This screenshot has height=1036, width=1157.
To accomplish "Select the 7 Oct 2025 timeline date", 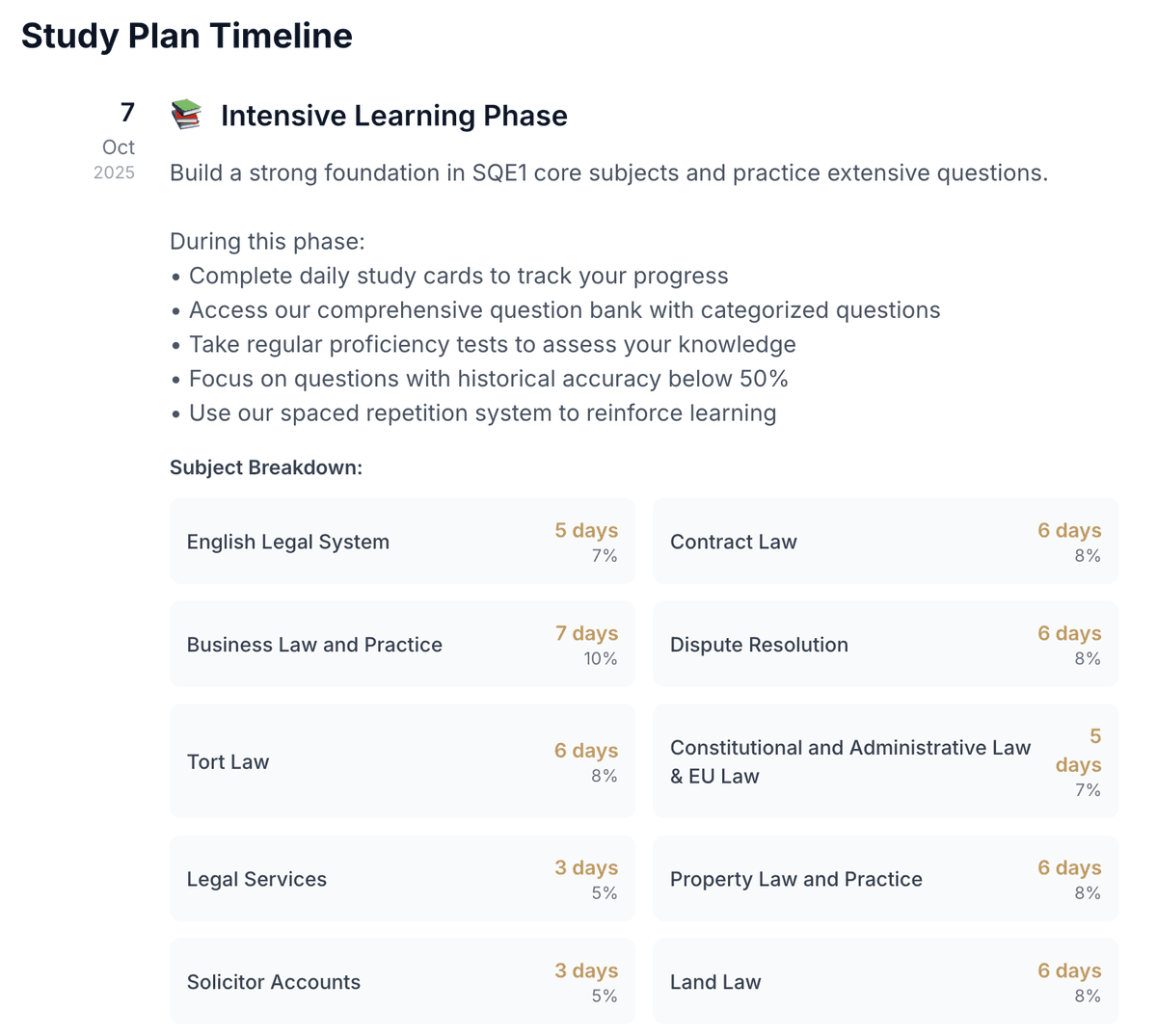I will tap(118, 141).
